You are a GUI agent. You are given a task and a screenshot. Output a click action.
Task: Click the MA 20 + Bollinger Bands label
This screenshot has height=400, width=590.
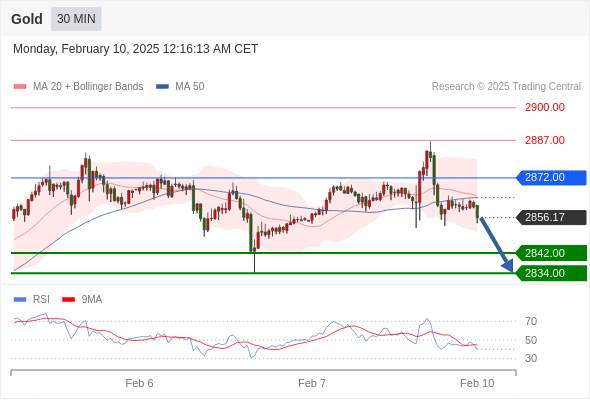click(x=88, y=87)
